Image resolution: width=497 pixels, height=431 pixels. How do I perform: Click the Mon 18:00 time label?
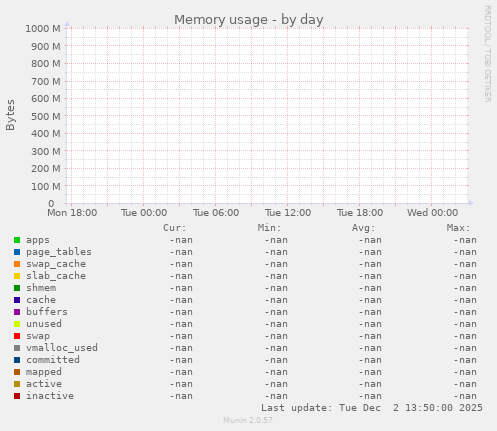(72, 213)
